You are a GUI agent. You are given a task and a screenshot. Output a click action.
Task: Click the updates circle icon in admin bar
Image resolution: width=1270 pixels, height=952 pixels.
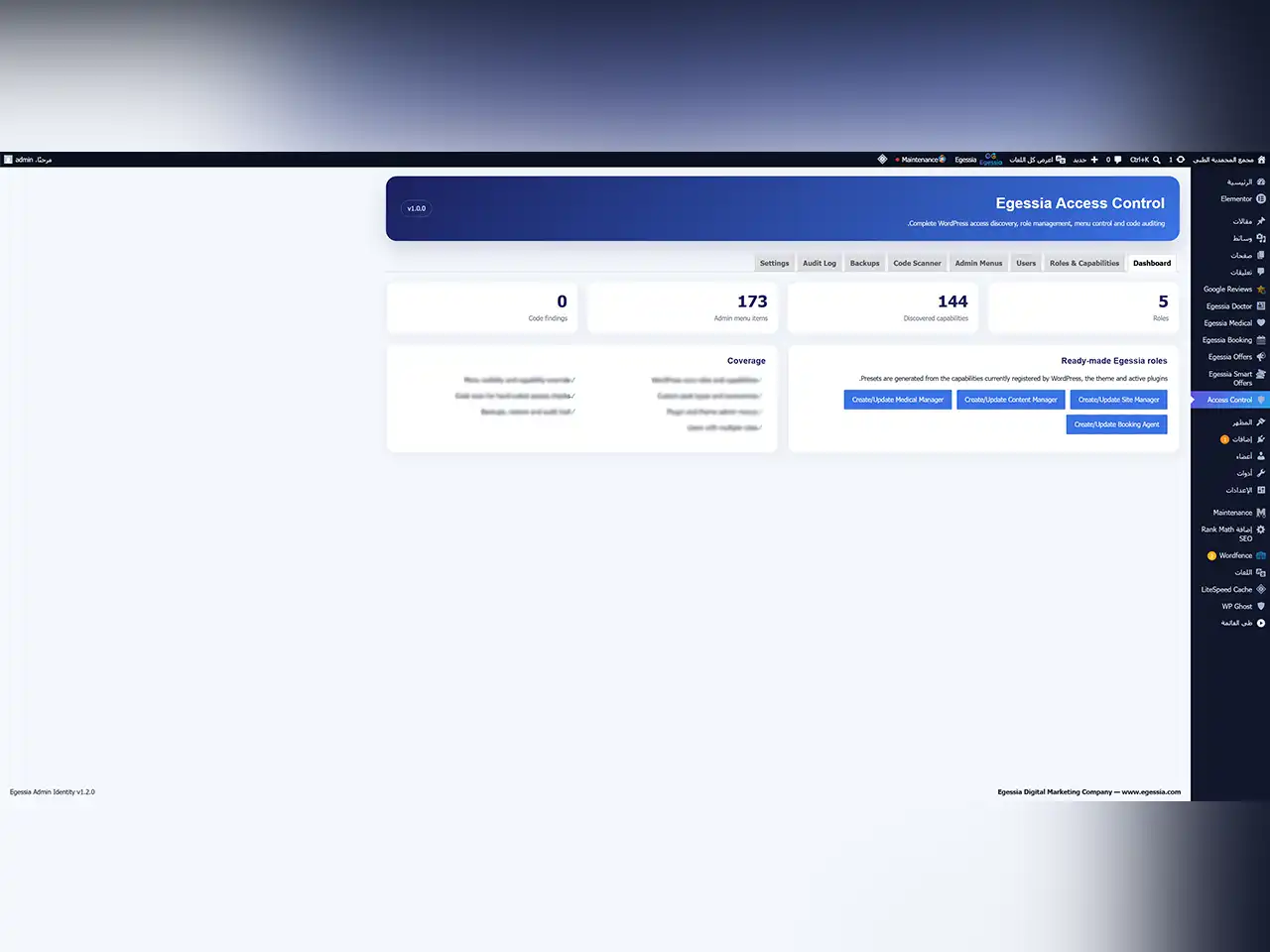point(1181,160)
